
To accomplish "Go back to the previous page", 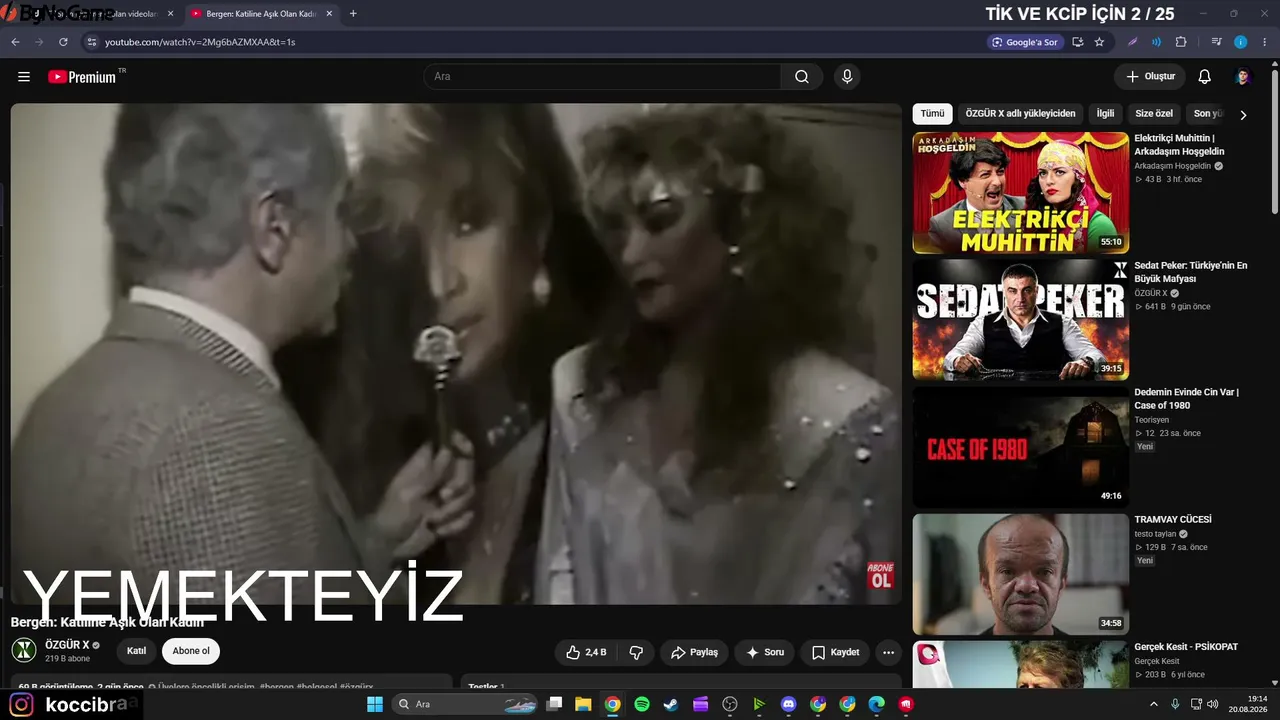I will (15, 42).
